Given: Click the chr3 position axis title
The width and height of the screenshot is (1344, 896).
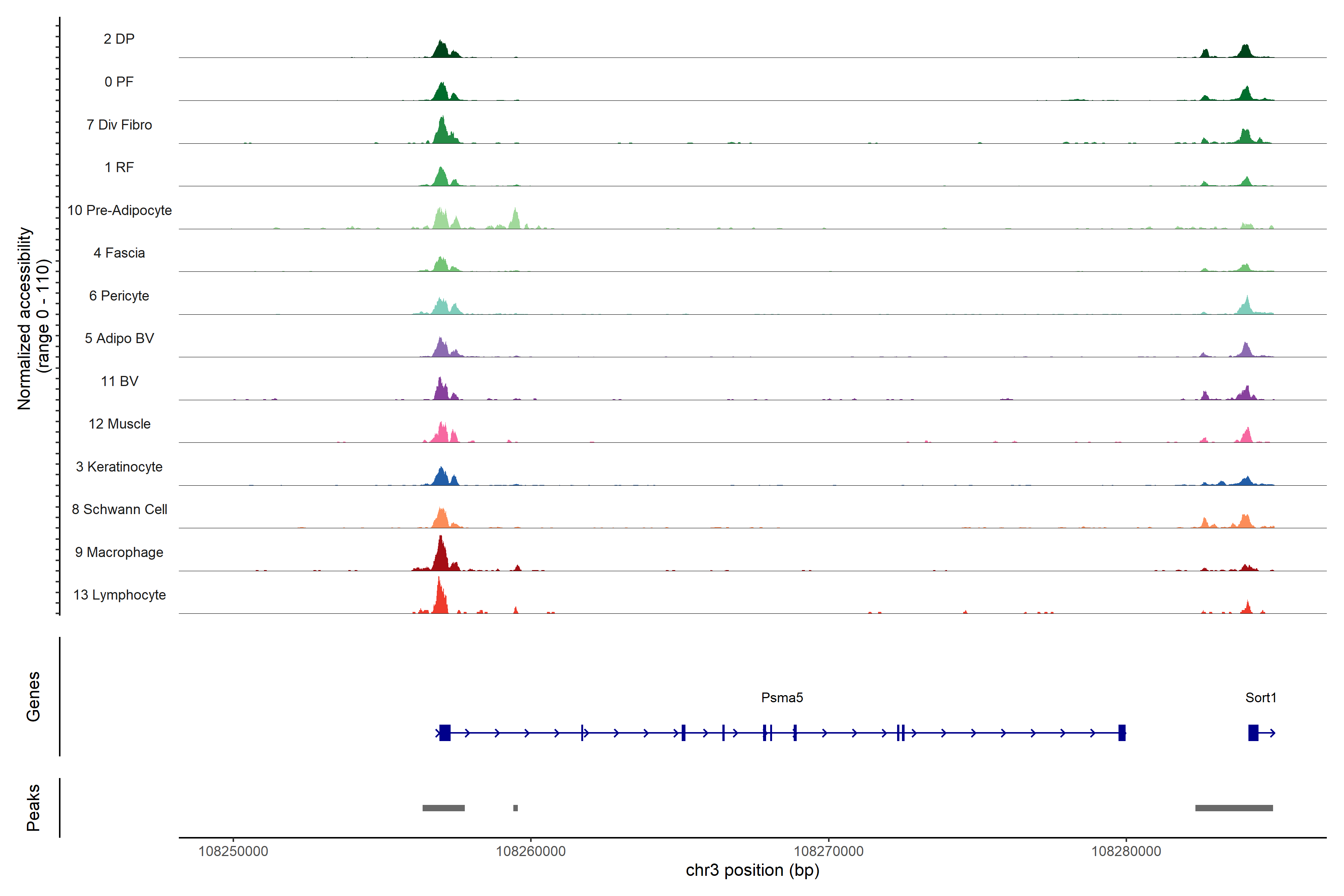Looking at the screenshot, I should [752, 870].
